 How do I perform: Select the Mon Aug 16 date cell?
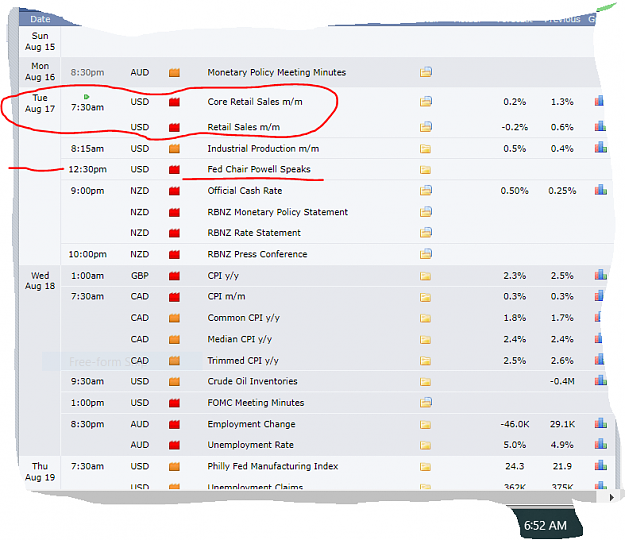click(x=40, y=71)
